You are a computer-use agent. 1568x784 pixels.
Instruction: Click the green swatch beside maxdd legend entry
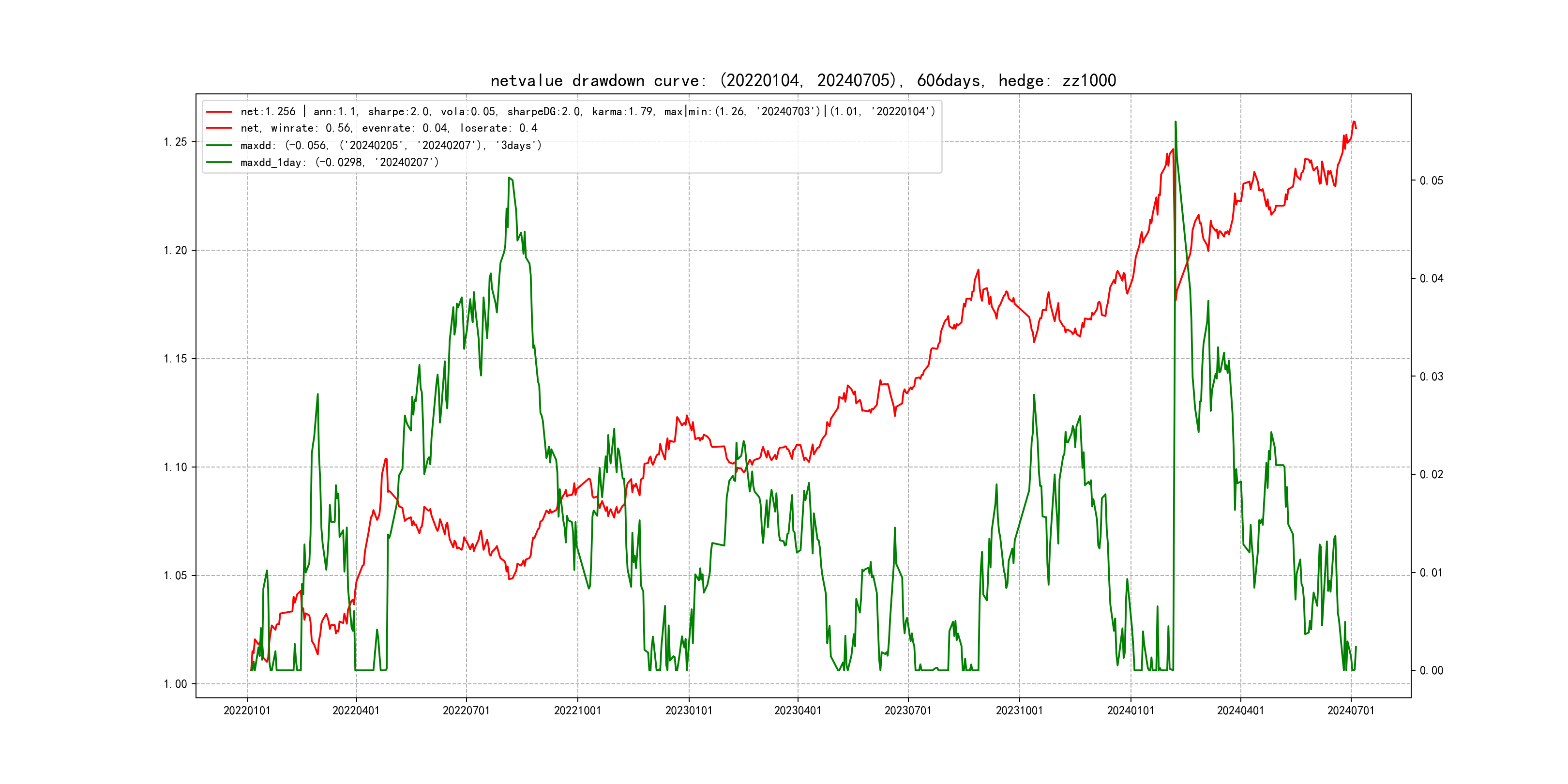(219, 146)
